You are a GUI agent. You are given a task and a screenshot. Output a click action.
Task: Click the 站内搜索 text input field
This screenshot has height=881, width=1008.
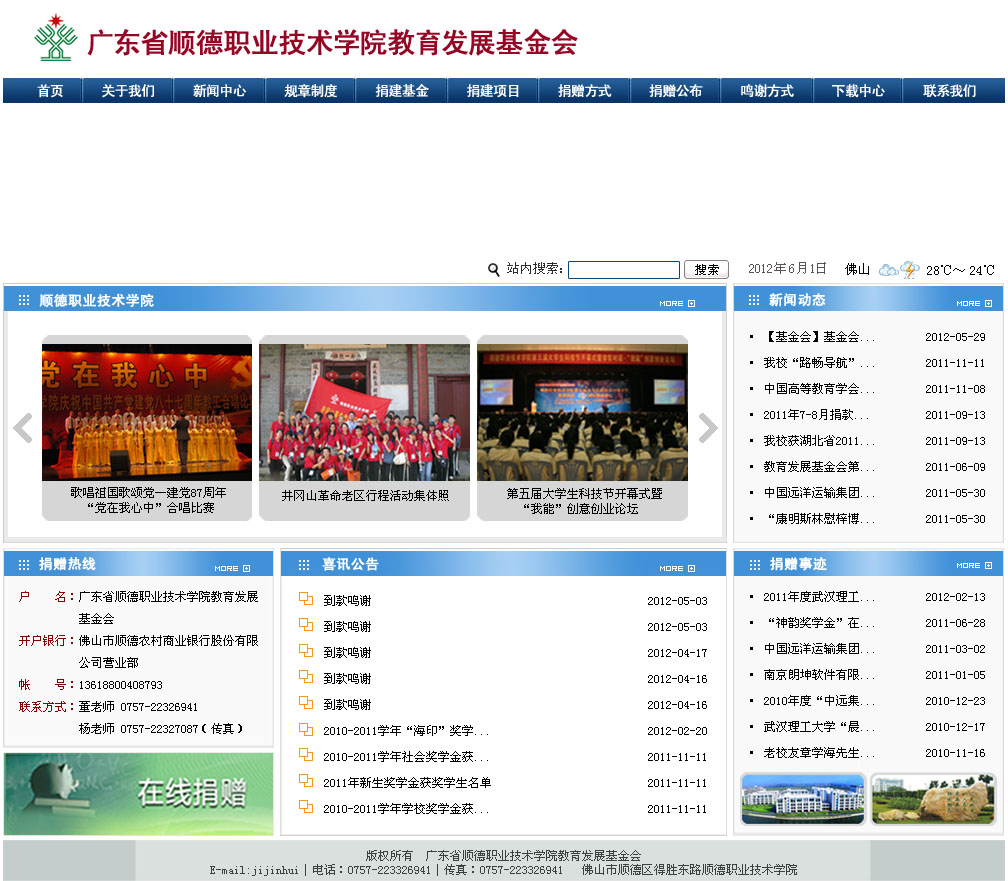[x=623, y=270]
